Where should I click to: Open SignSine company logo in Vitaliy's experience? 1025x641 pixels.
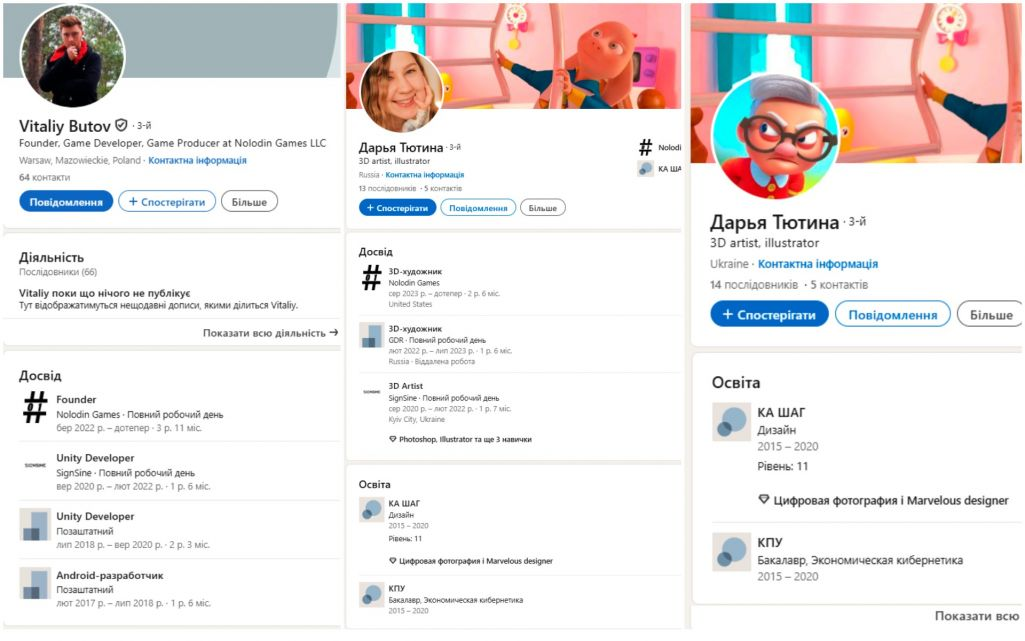pos(35,465)
